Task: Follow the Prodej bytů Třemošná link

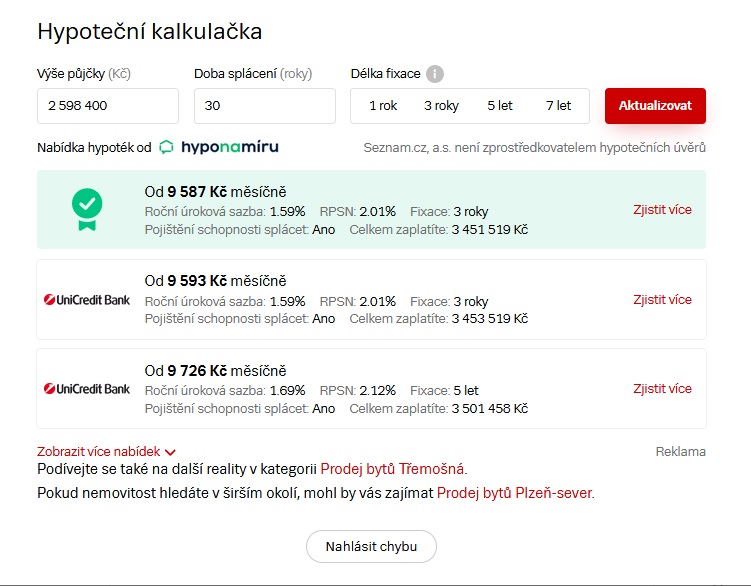Action: tap(392, 469)
